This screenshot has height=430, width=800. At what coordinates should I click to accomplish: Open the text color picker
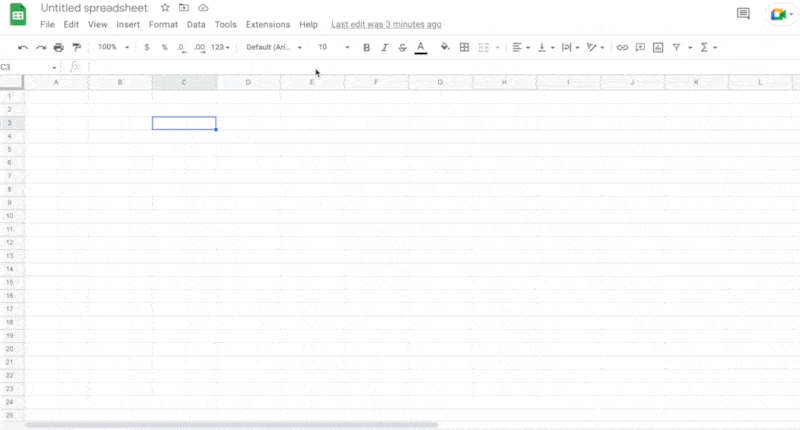(x=420, y=47)
